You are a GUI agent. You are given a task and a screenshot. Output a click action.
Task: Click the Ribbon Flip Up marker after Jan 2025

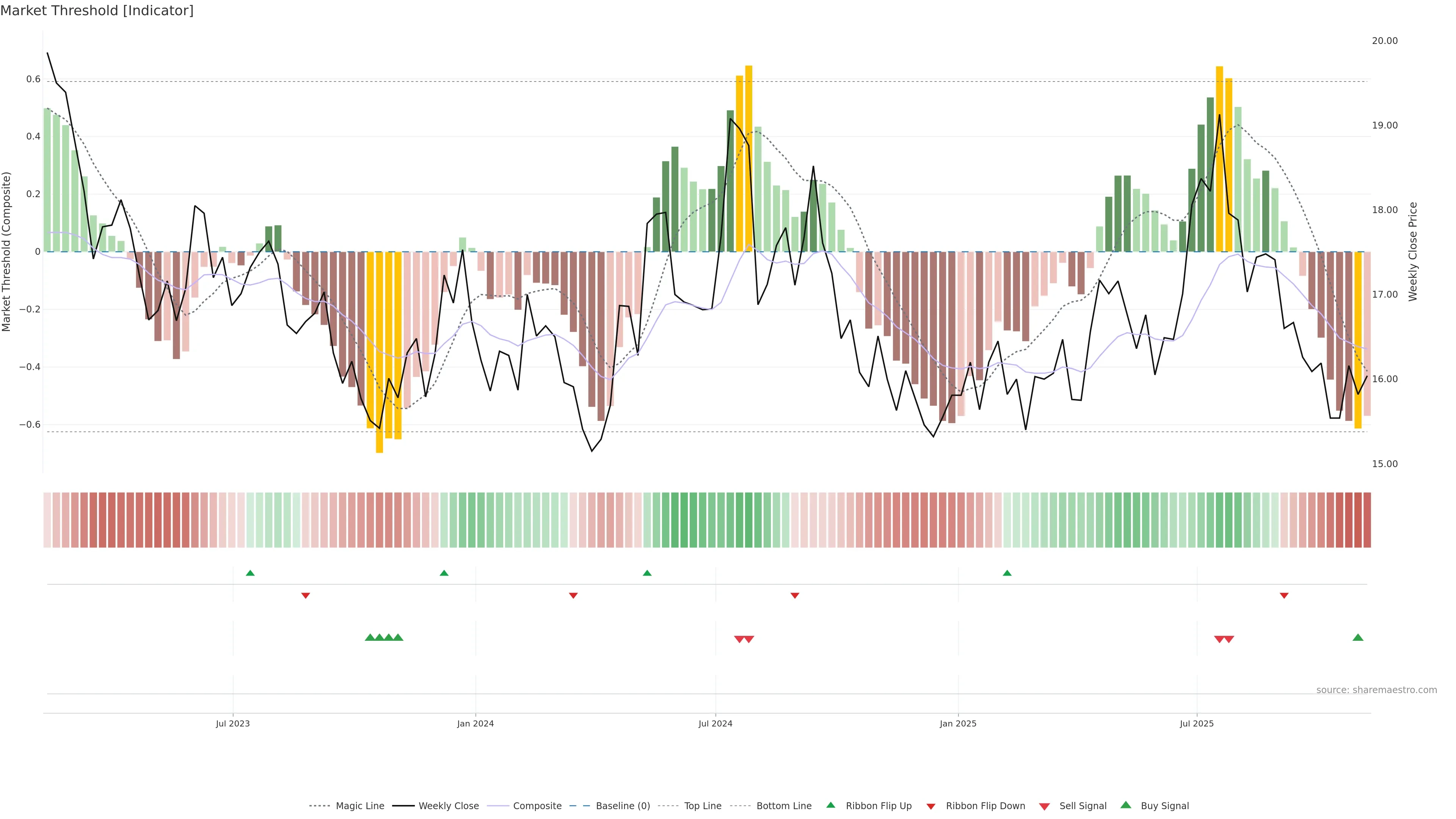(1007, 573)
